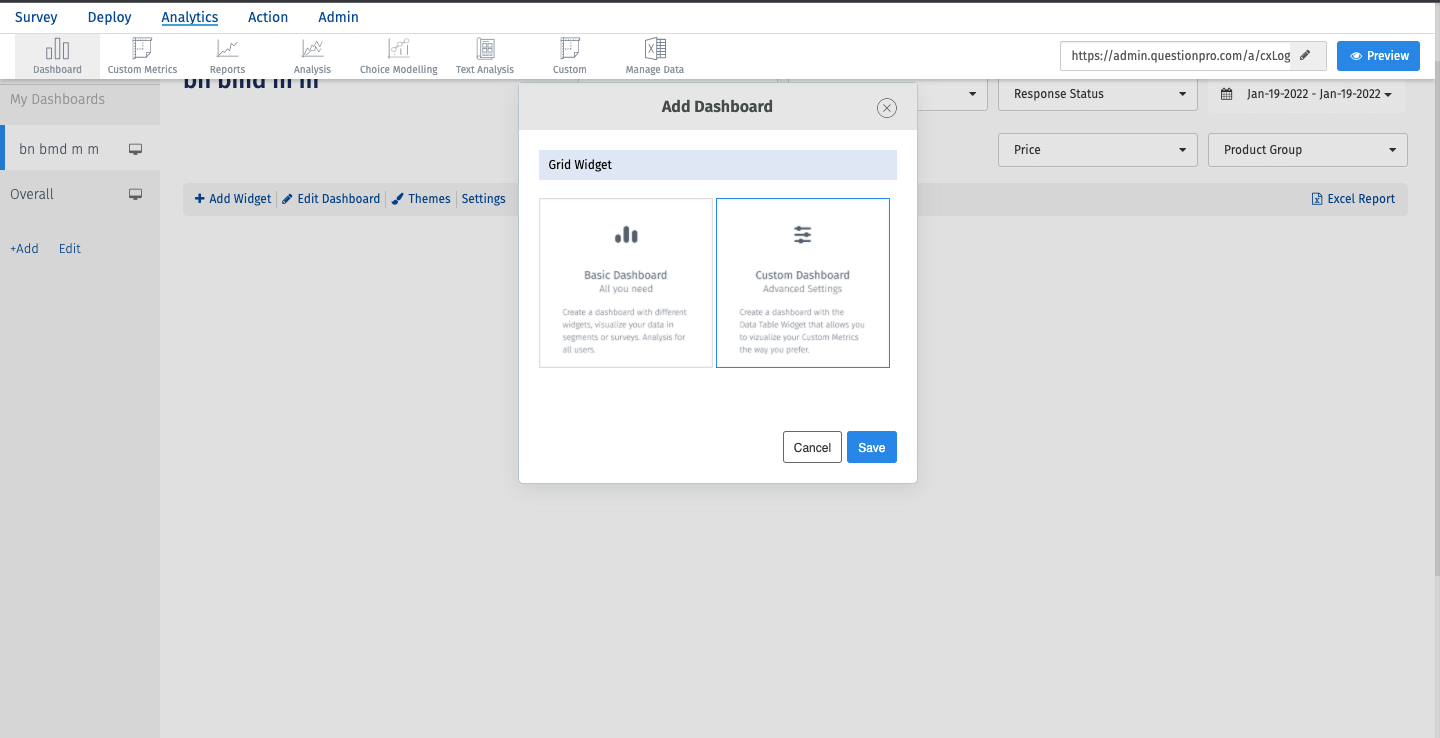The width and height of the screenshot is (1440, 738).
Task: Open the Choice Modelling tool
Action: 398,54
